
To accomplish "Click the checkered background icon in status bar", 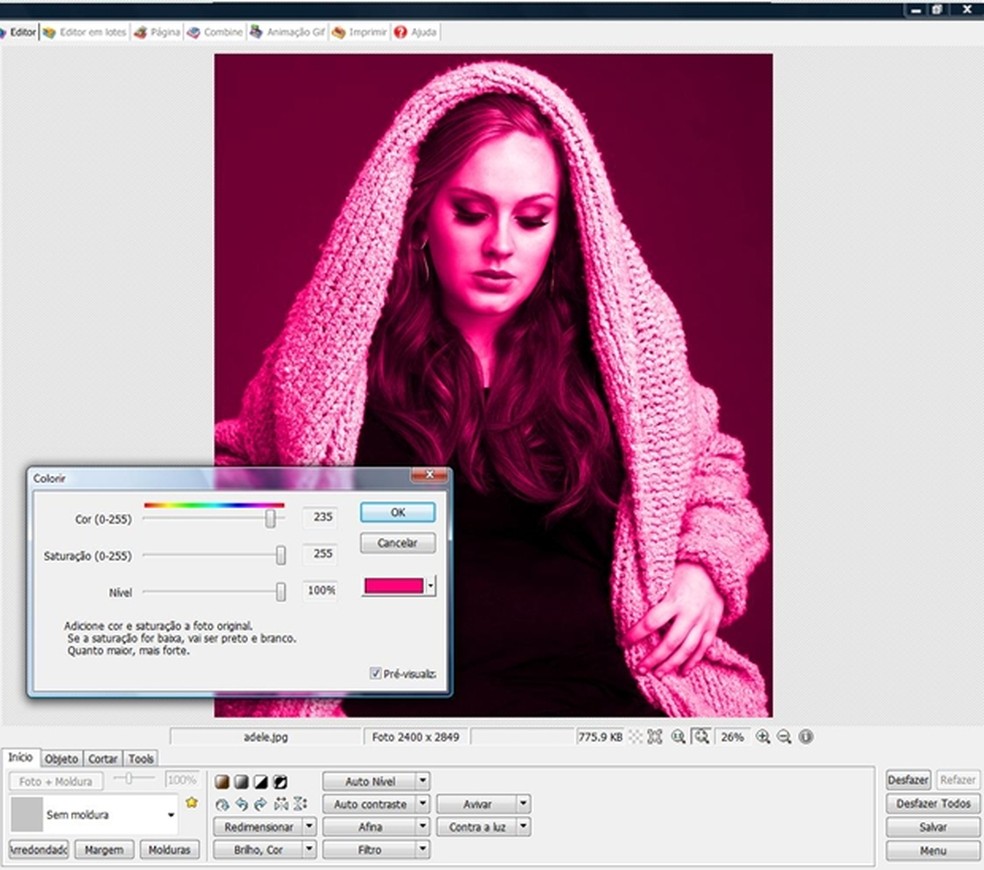I will 635,737.
